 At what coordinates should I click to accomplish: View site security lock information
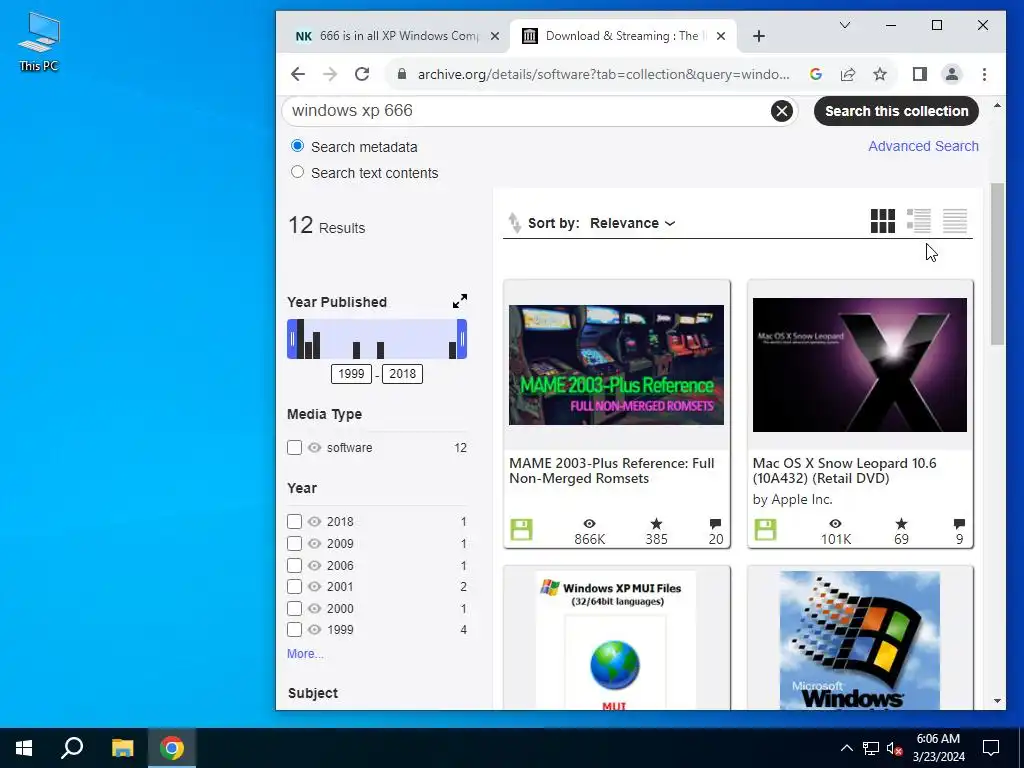tap(402, 74)
